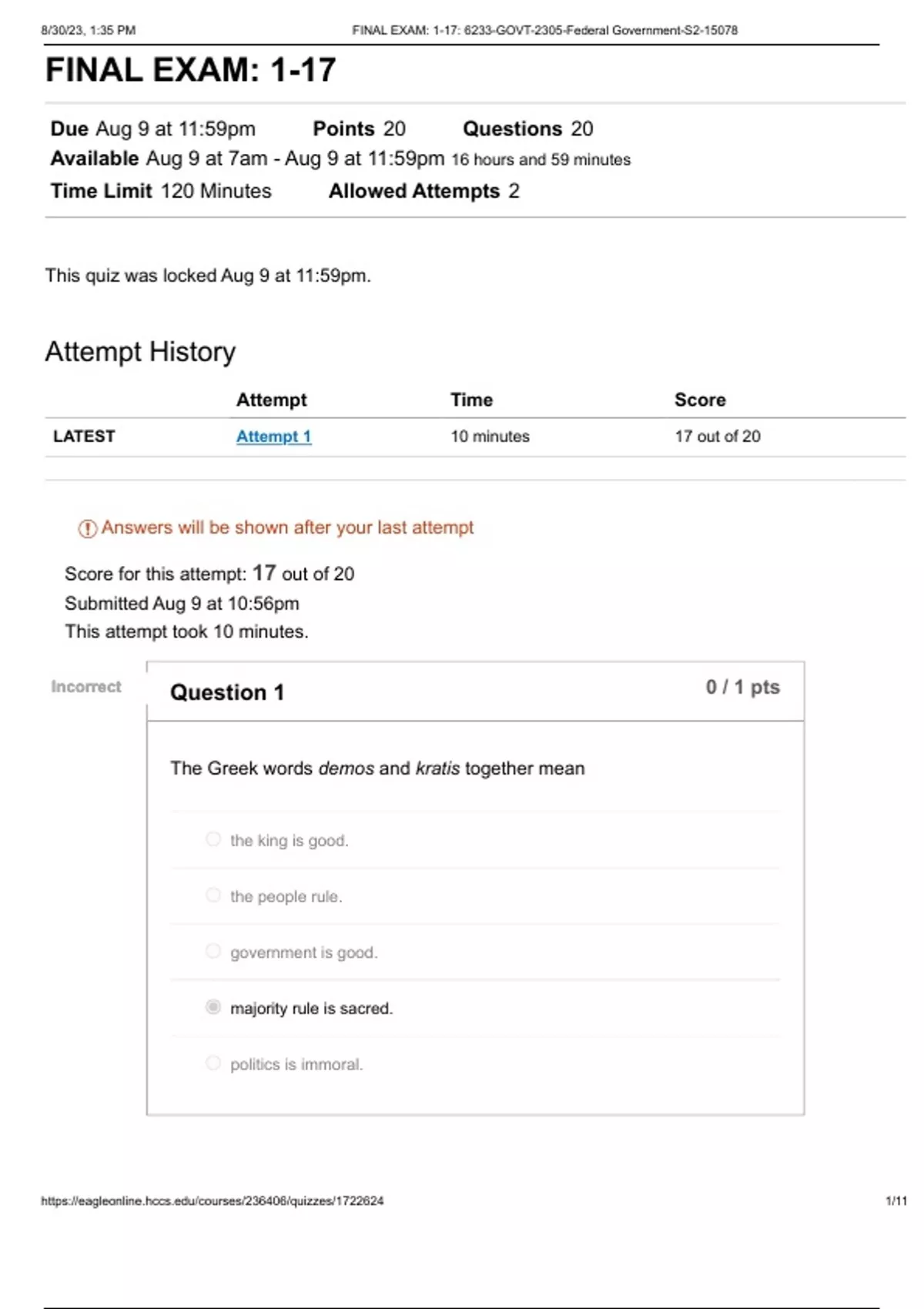
Task: Click the selected 'majority rule is sacred' radio
Action: pos(213,1007)
